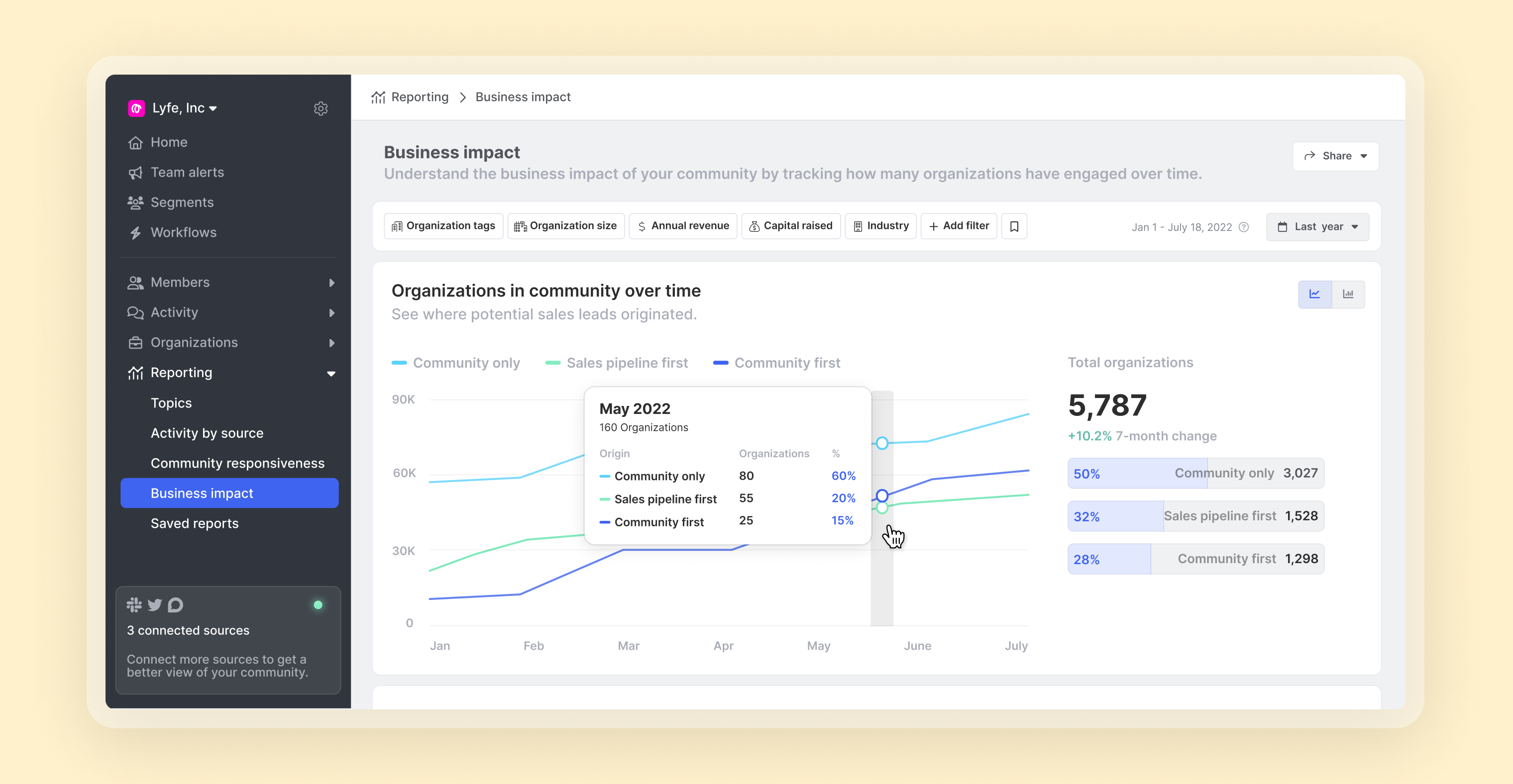This screenshot has width=1513, height=784.
Task: Click the Reporting breadcrumb chart icon
Action: [378, 98]
